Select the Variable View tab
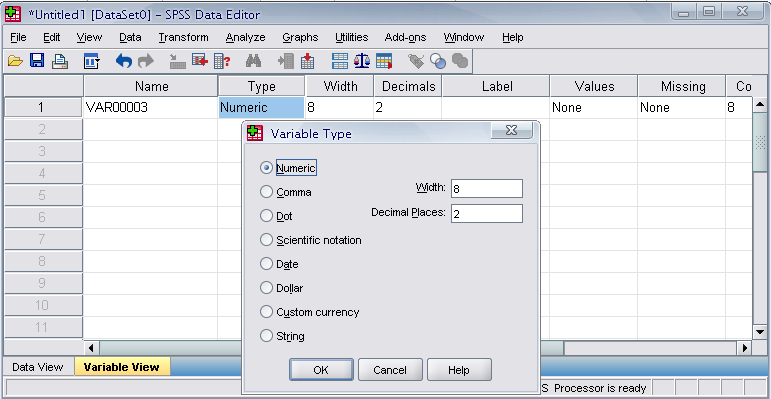Viewport: 771px width, 399px height. click(x=121, y=367)
